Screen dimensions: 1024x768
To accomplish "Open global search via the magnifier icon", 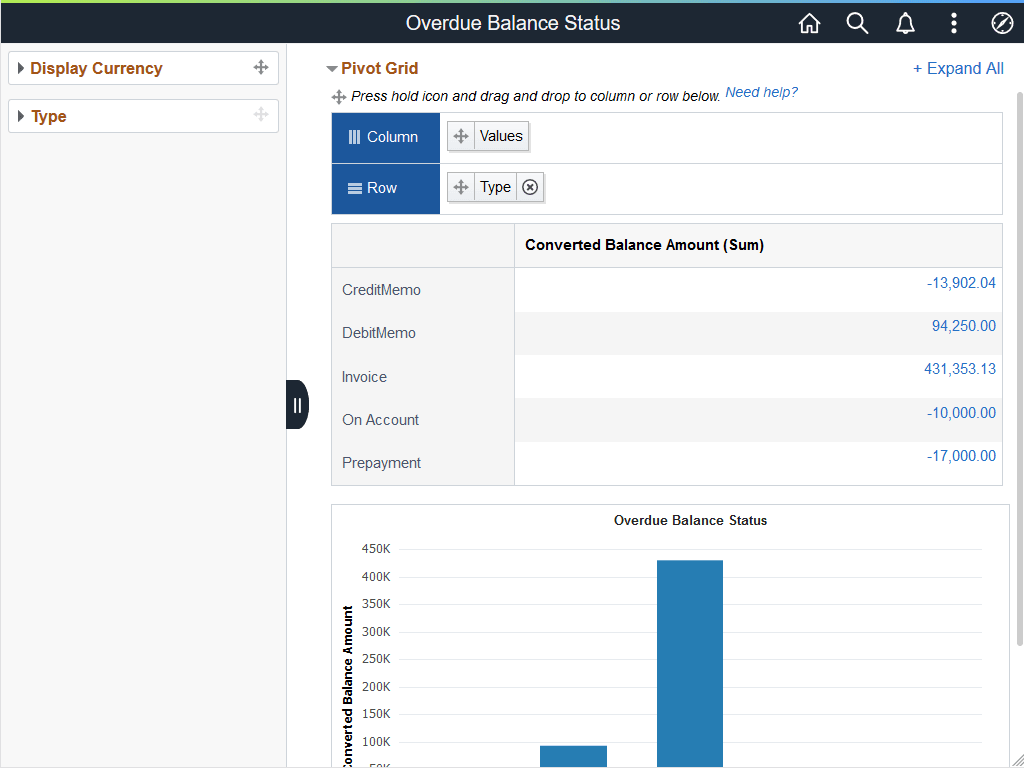I will click(x=857, y=22).
